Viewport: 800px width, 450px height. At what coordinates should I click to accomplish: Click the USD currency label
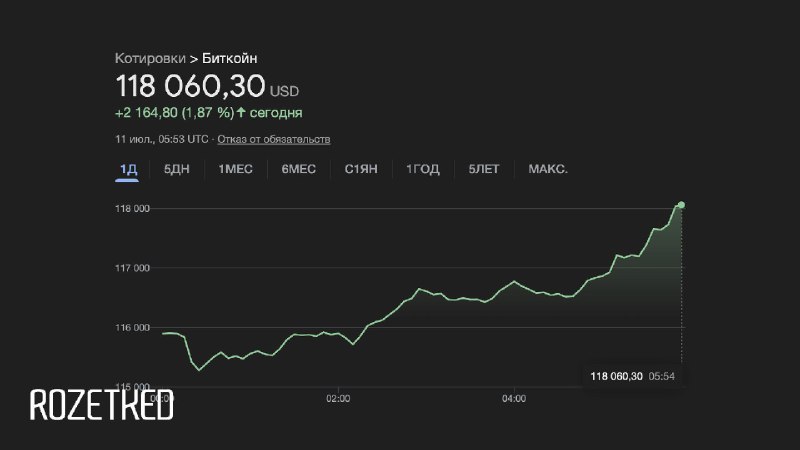coord(284,91)
